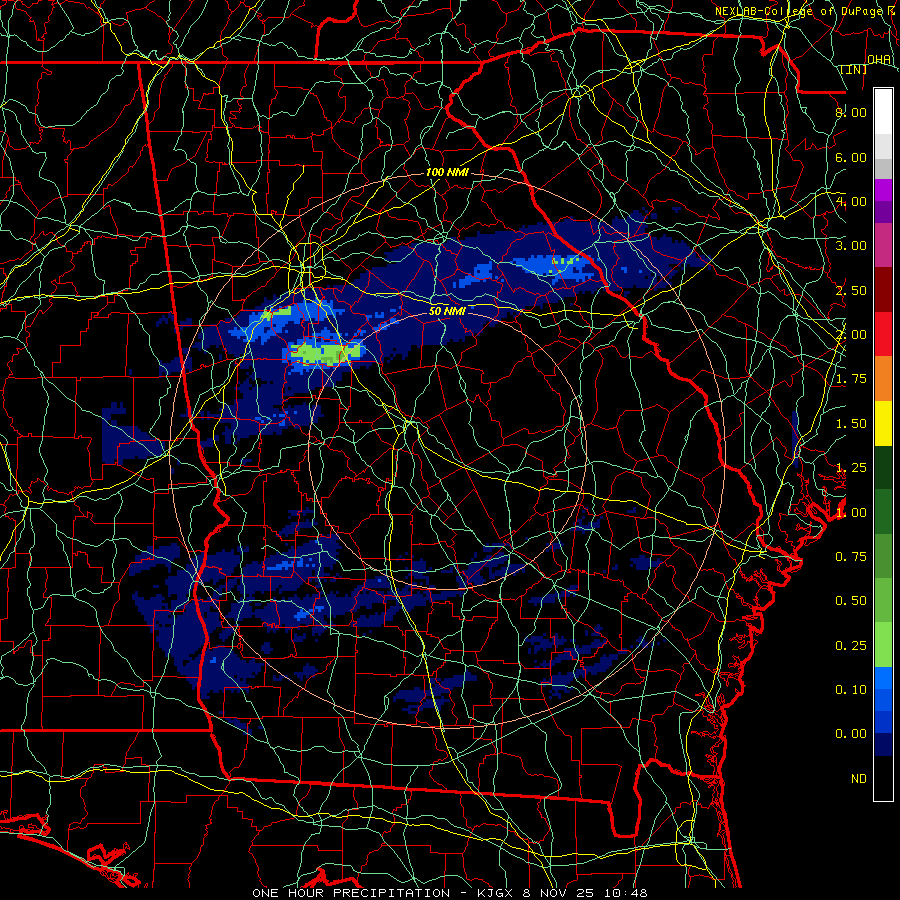Image resolution: width=900 pixels, height=900 pixels.
Task: Click the 50 NMI range ring label
Action: point(447,311)
